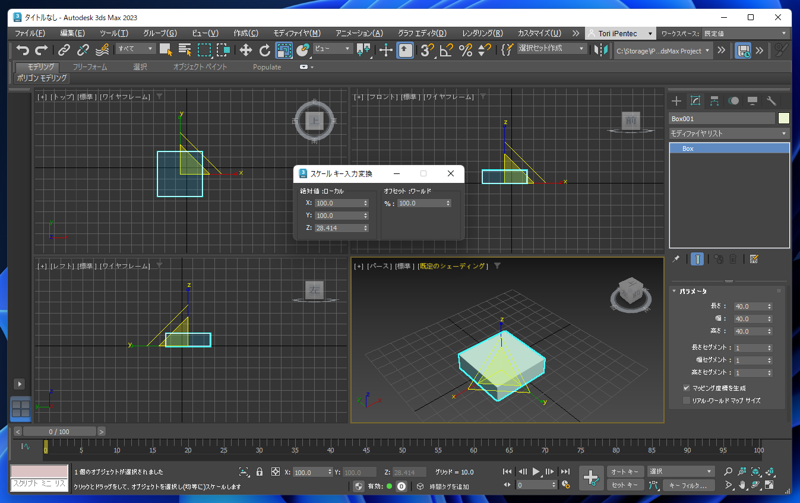Click the Undo arrow in main toolbar
The image size is (800, 503).
point(22,50)
